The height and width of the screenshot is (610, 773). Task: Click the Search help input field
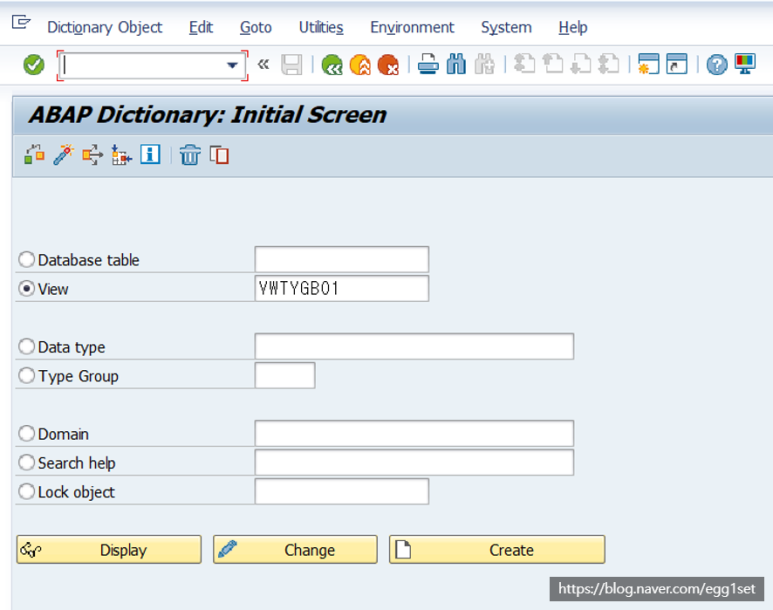[x=414, y=463]
